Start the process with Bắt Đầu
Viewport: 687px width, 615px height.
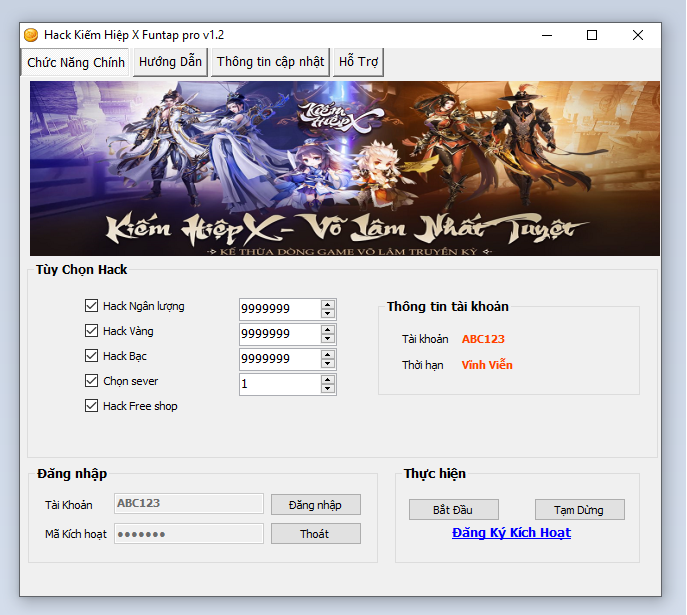point(453,510)
